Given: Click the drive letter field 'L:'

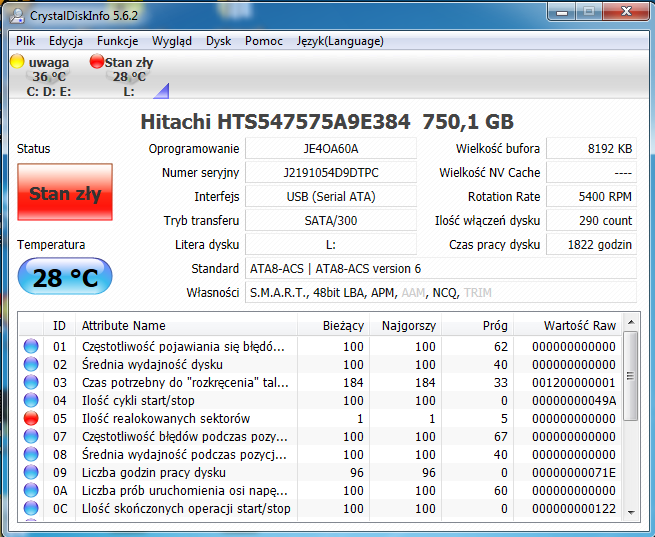Looking at the screenshot, I should coord(331,245).
